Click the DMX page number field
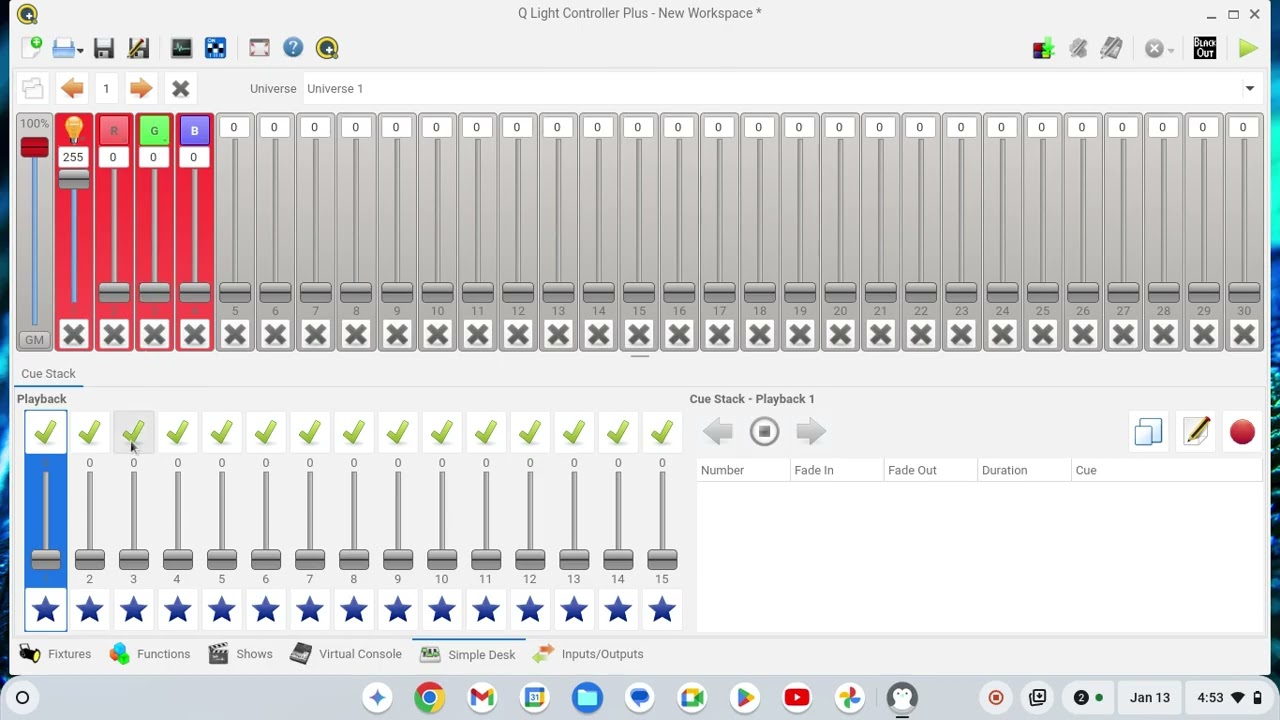The image size is (1280, 720). click(x=106, y=88)
